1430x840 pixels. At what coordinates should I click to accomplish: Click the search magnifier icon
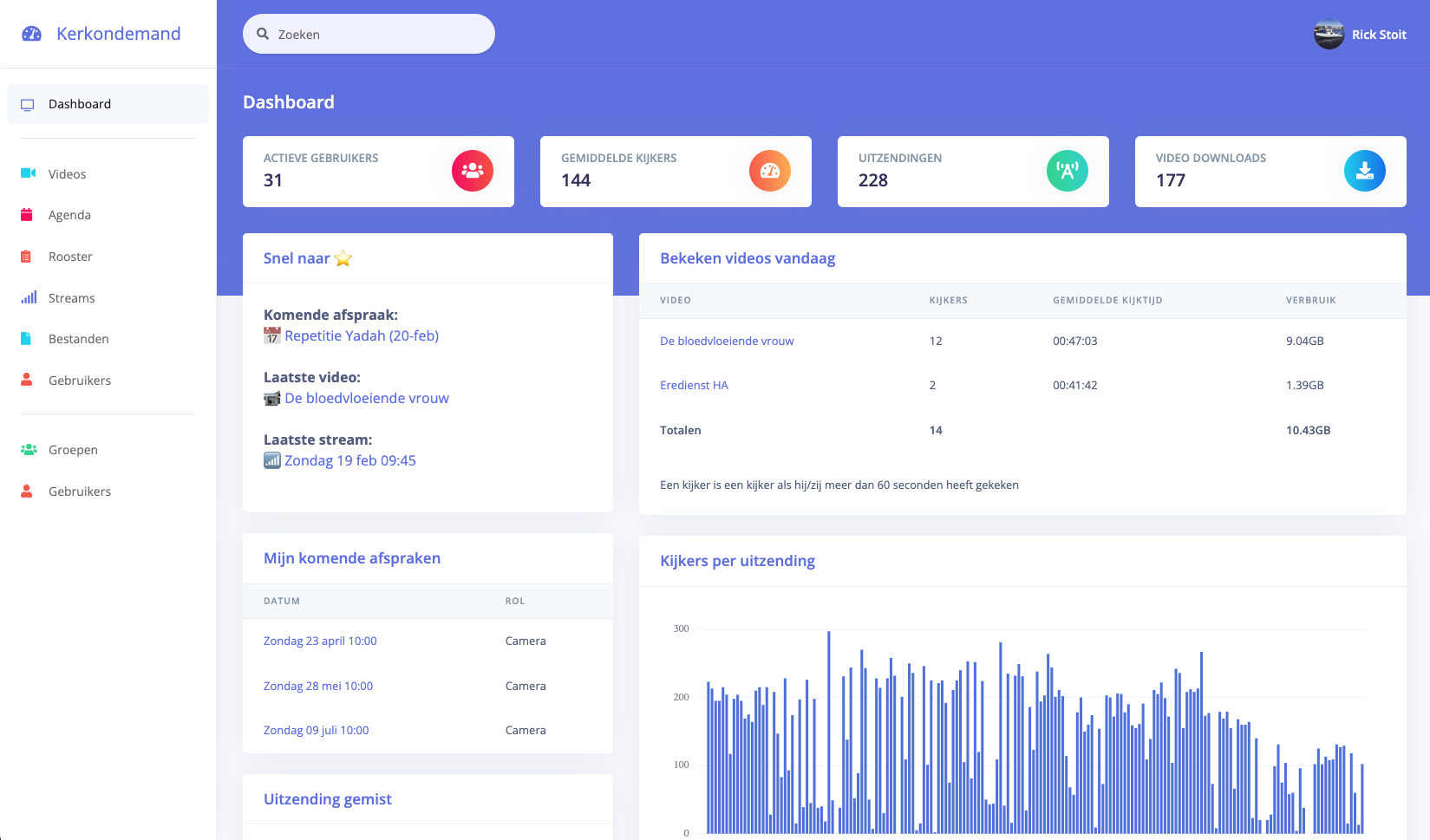coord(263,34)
